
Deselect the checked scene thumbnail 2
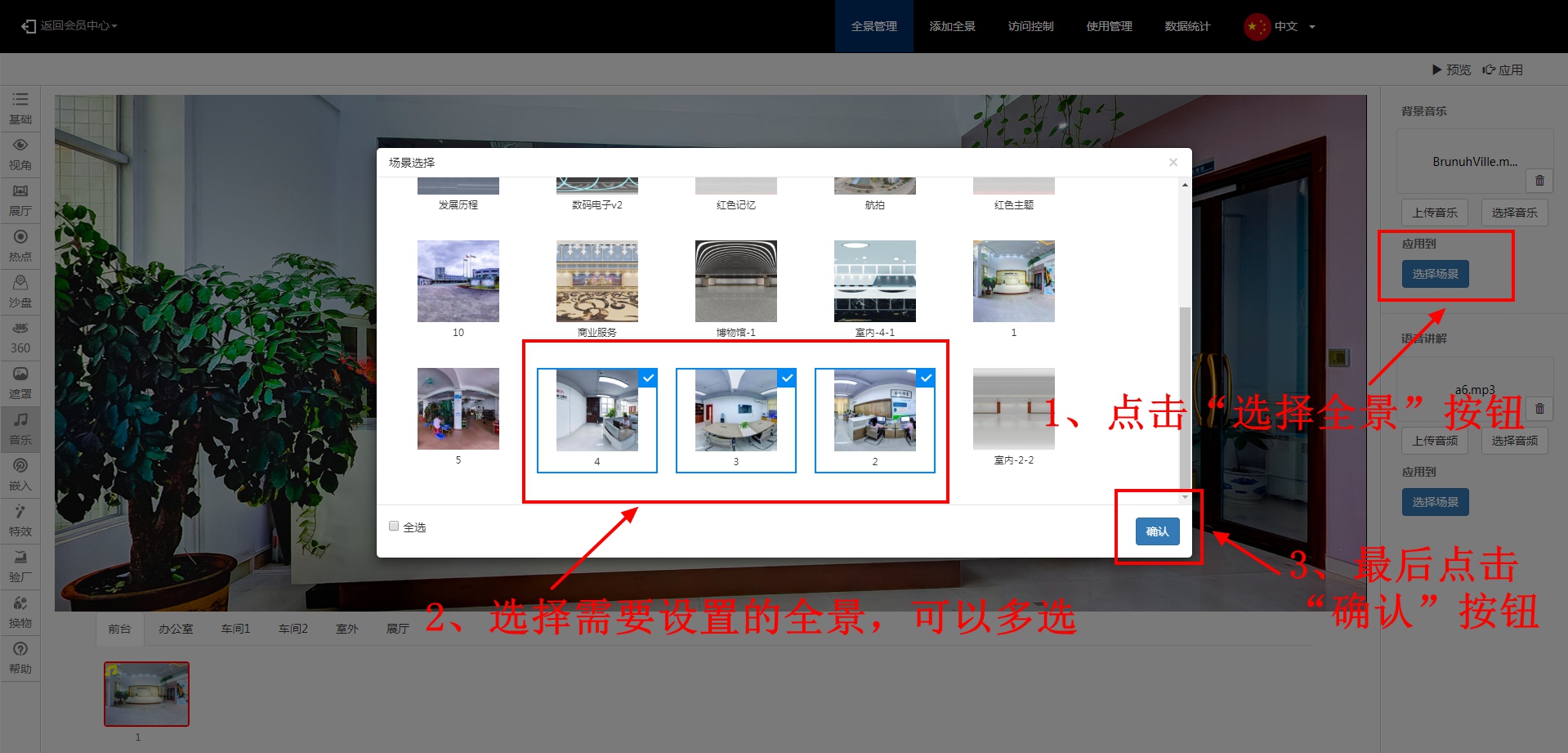[x=874, y=410]
